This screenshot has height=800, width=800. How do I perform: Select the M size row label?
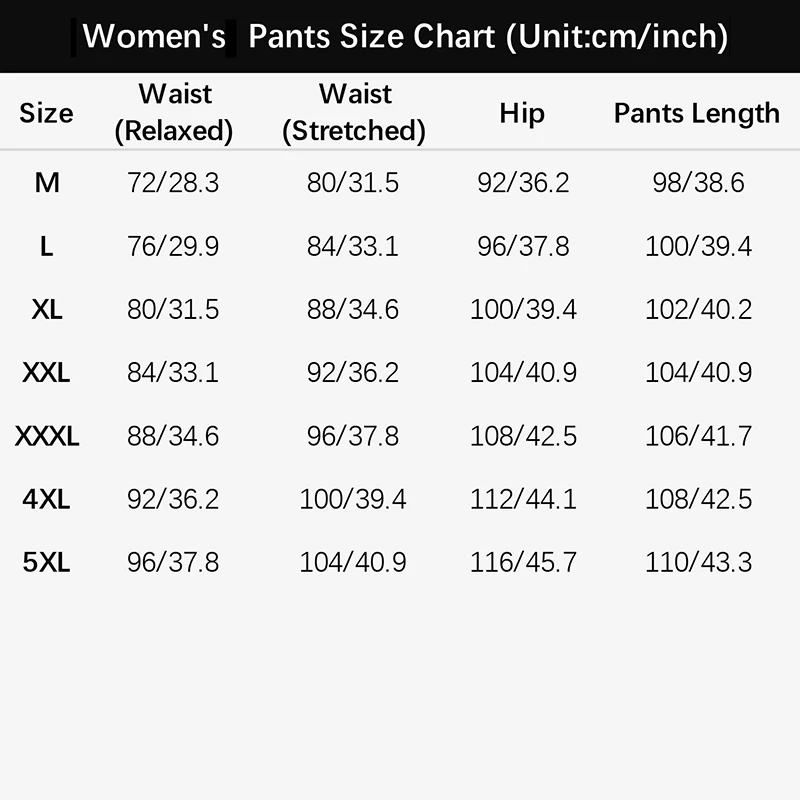point(47,183)
